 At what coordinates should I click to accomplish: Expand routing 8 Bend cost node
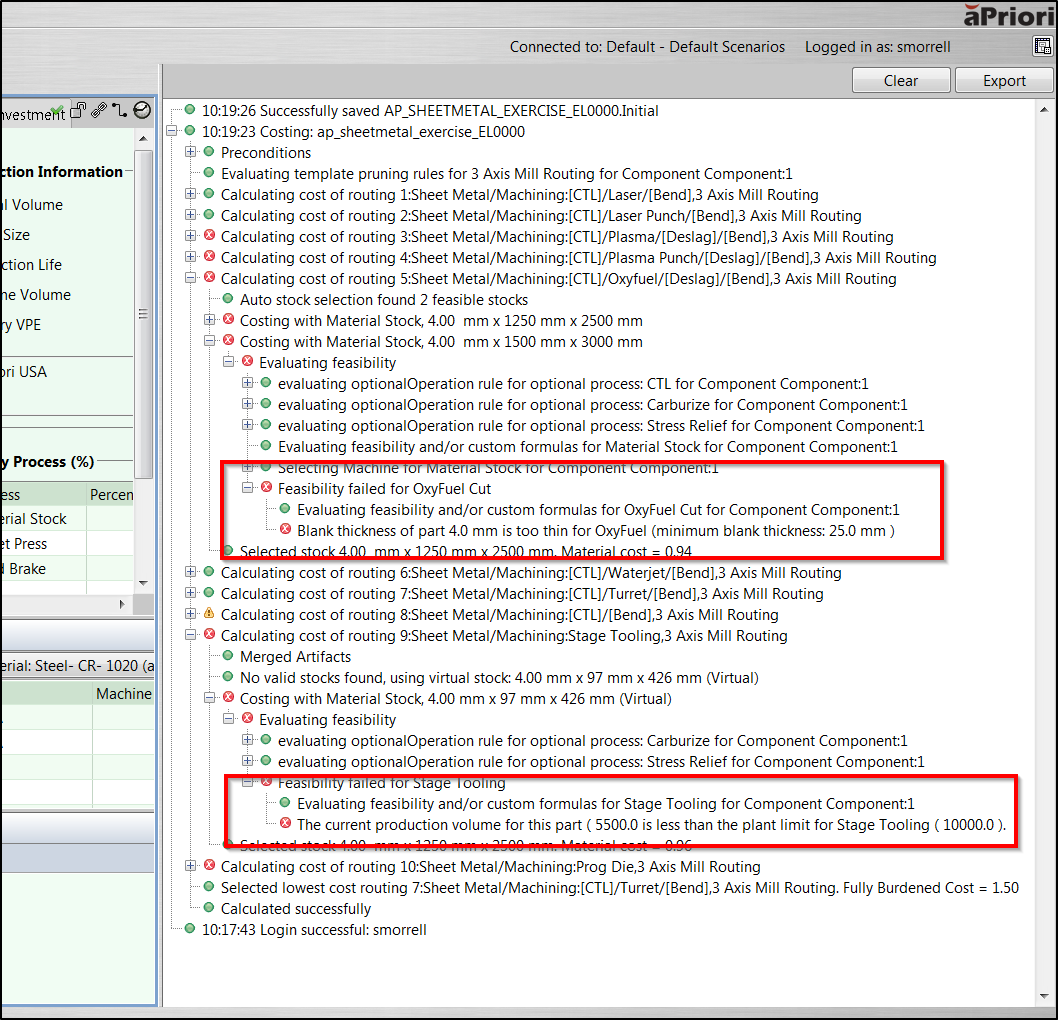[191, 614]
